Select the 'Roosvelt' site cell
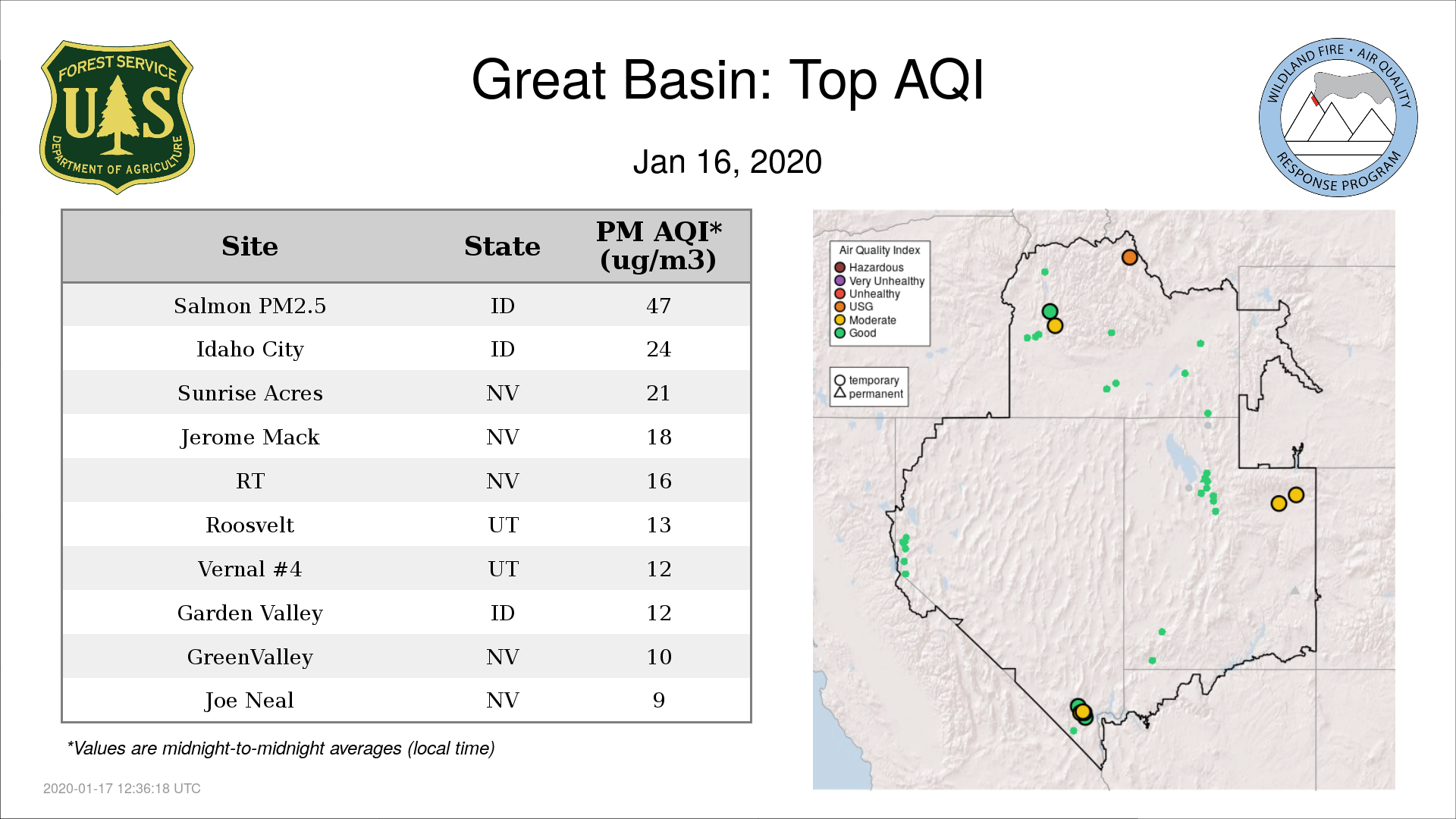 (x=249, y=525)
